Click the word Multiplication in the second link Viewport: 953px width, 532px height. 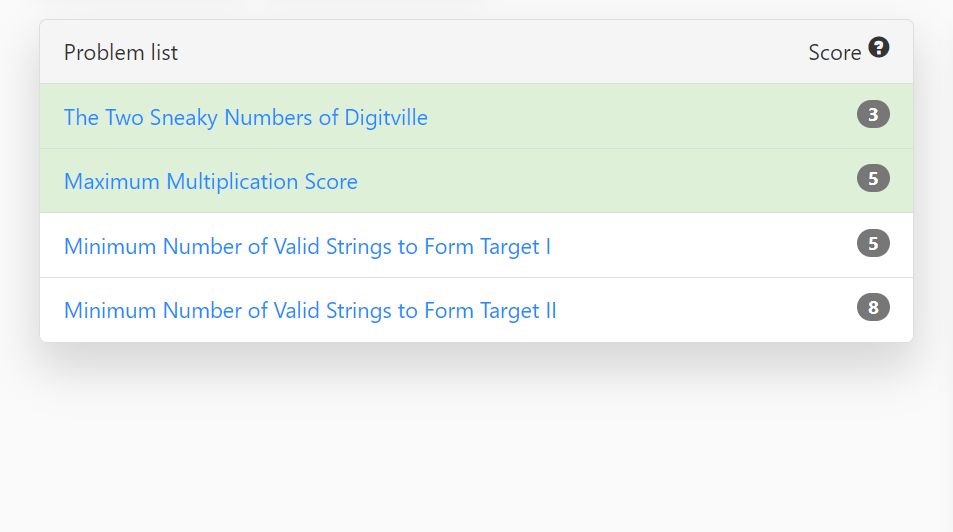[x=232, y=182]
